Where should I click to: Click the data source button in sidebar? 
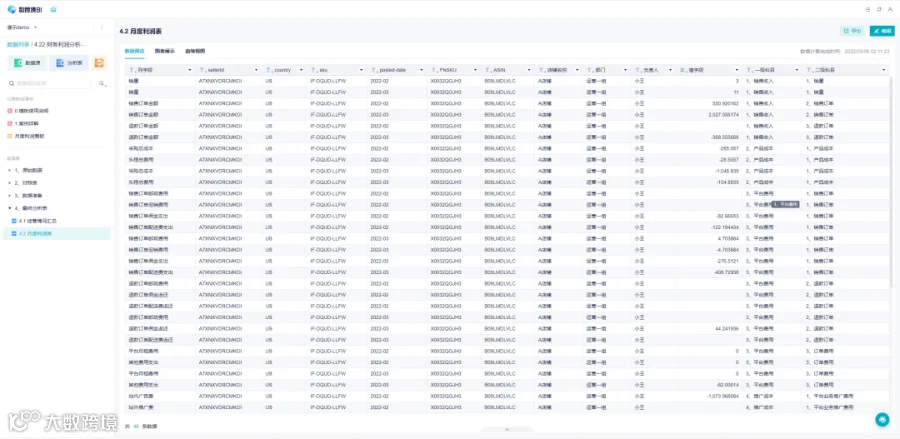(x=27, y=63)
